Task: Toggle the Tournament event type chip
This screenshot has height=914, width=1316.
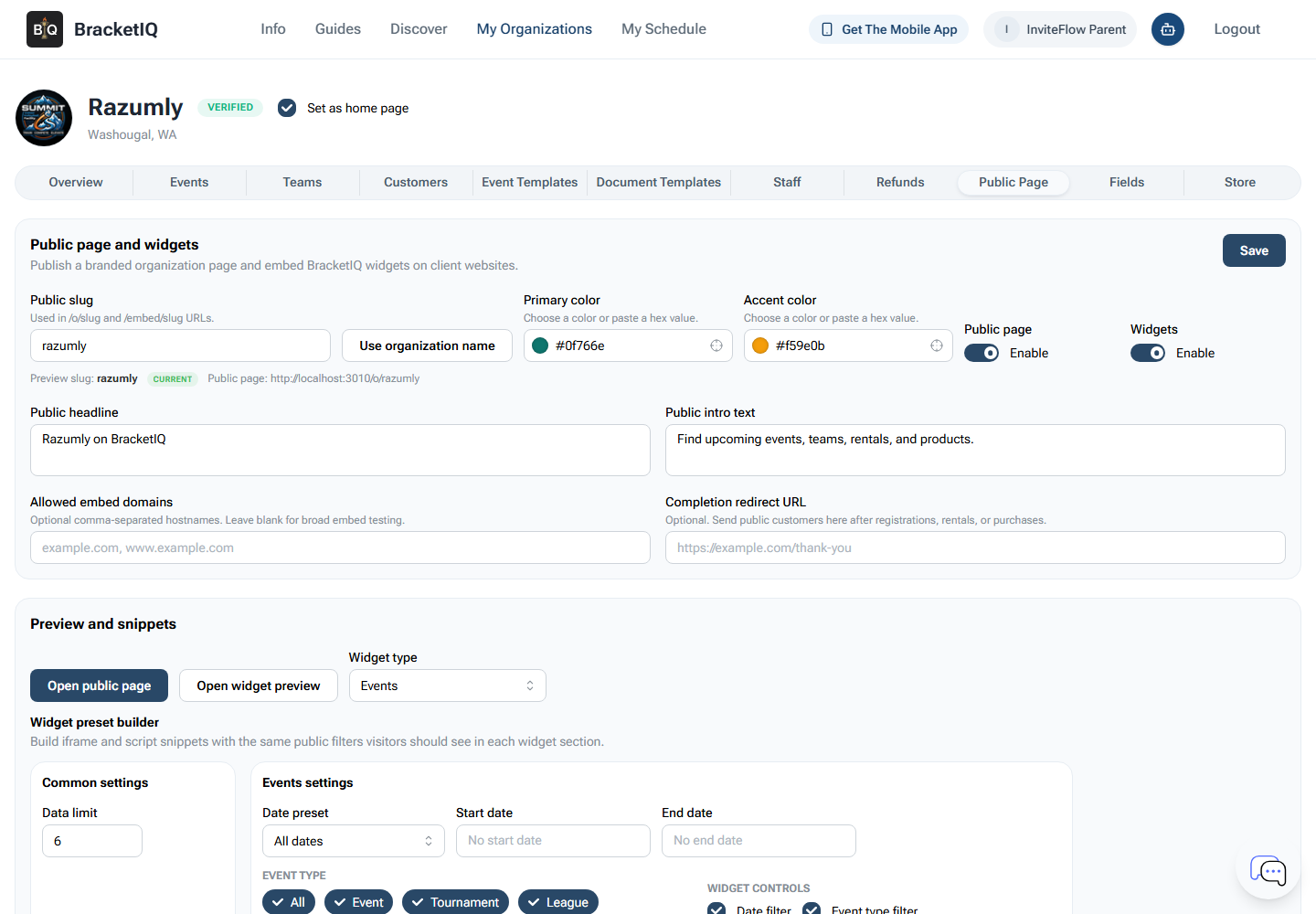Action: pyautogui.click(x=455, y=902)
